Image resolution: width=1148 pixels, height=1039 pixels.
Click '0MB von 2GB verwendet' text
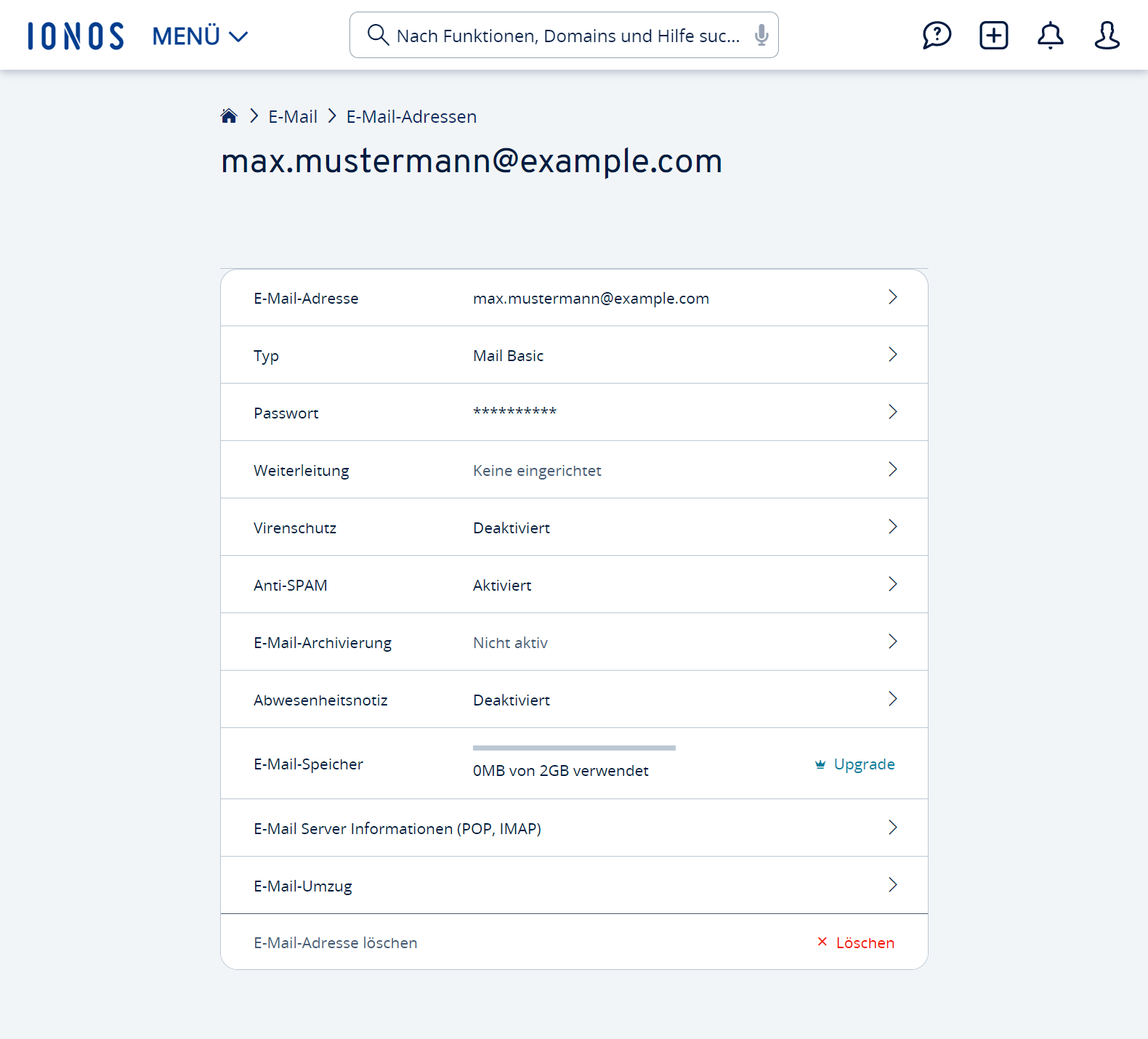click(x=560, y=770)
